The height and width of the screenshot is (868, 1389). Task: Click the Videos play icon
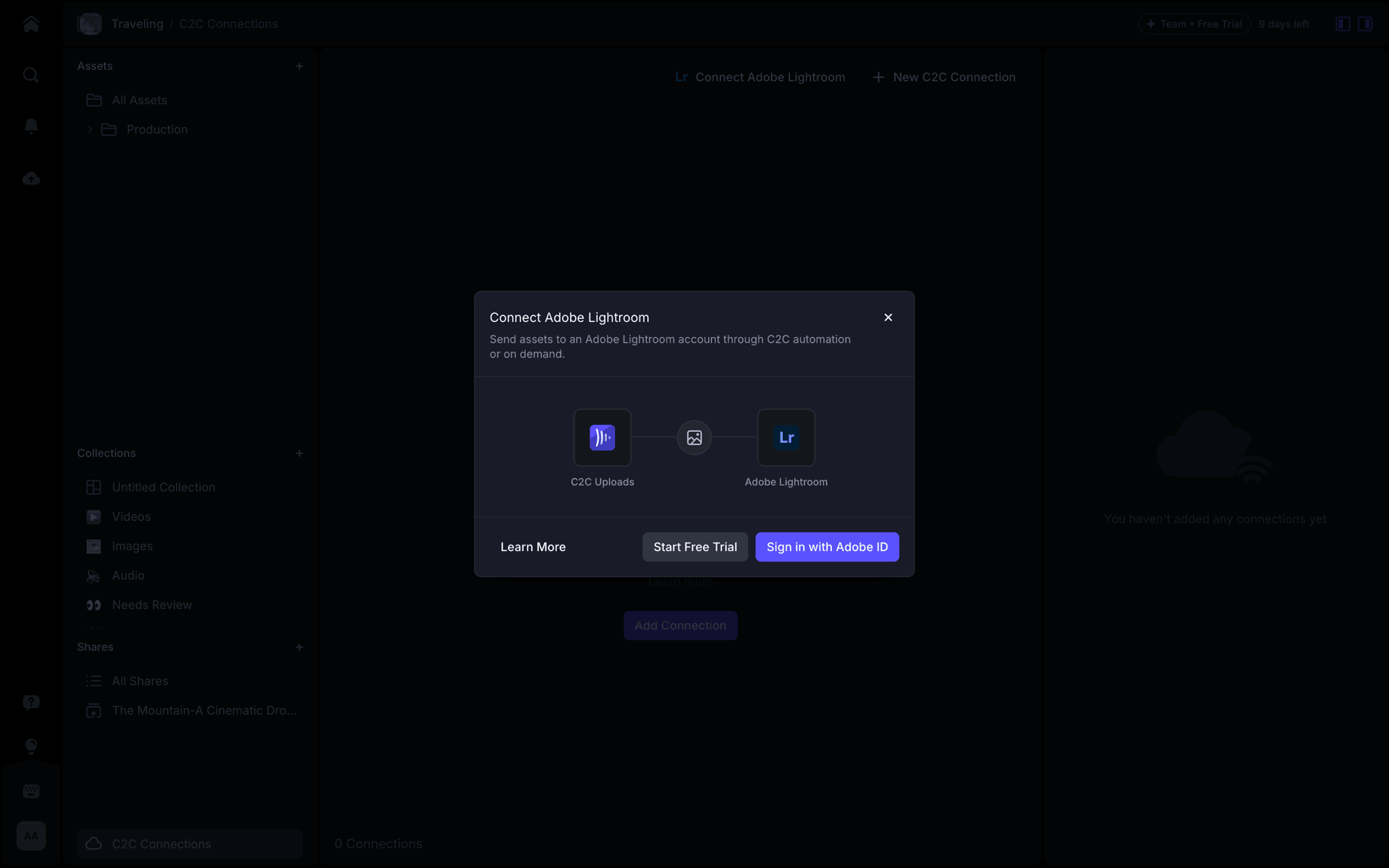pos(94,516)
